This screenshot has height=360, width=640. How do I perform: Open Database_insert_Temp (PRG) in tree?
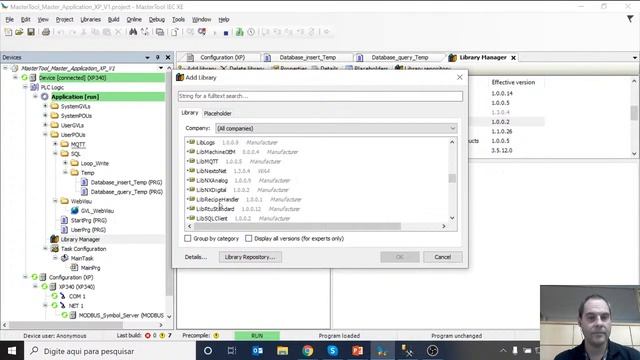126,182
